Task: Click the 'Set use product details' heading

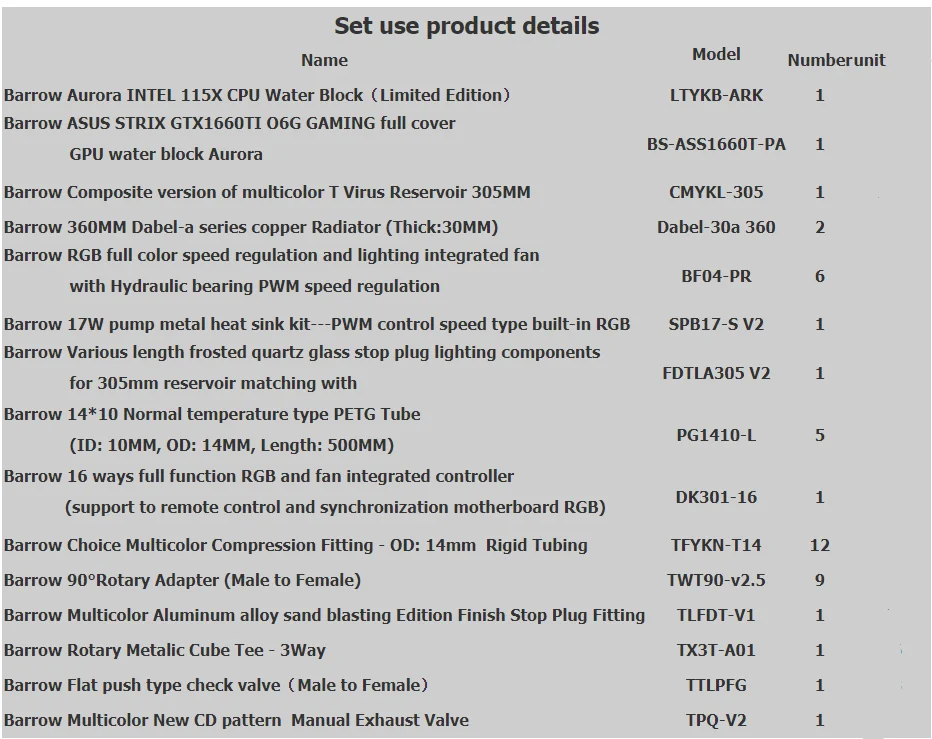Action: pos(467,26)
